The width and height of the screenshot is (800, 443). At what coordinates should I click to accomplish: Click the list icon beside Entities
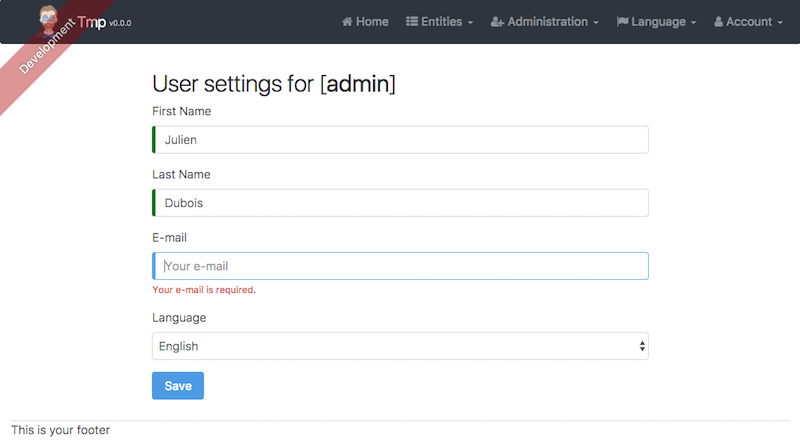412,22
